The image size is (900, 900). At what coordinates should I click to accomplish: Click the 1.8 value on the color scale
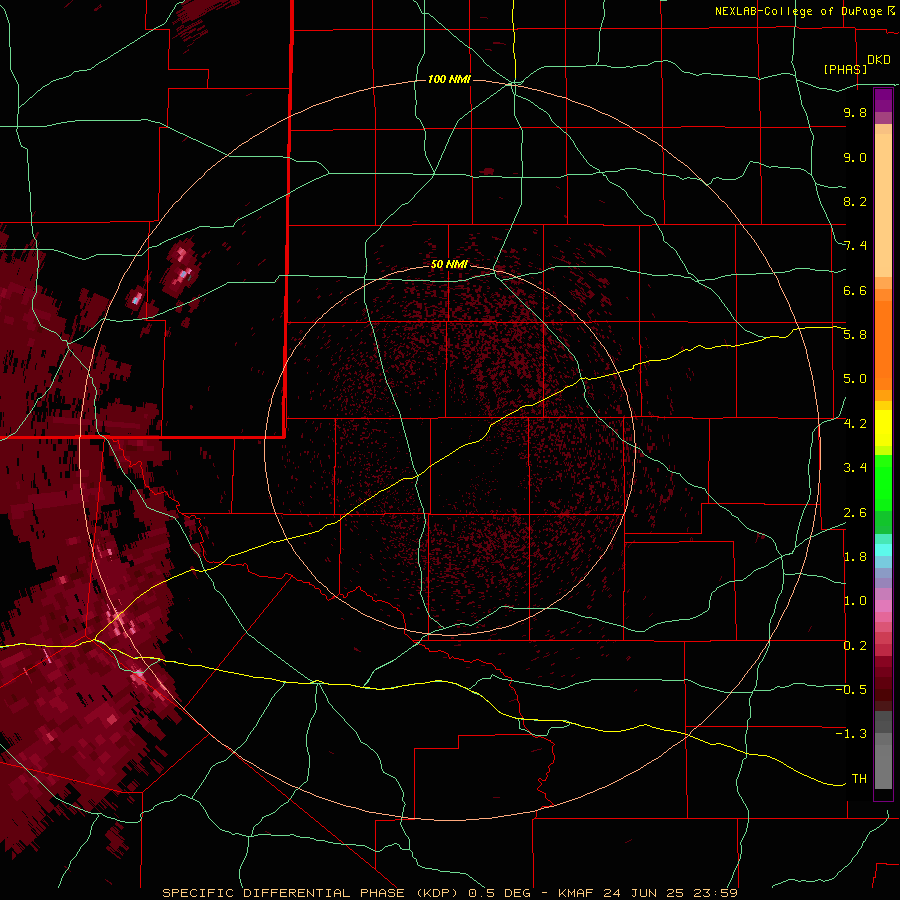(855, 557)
